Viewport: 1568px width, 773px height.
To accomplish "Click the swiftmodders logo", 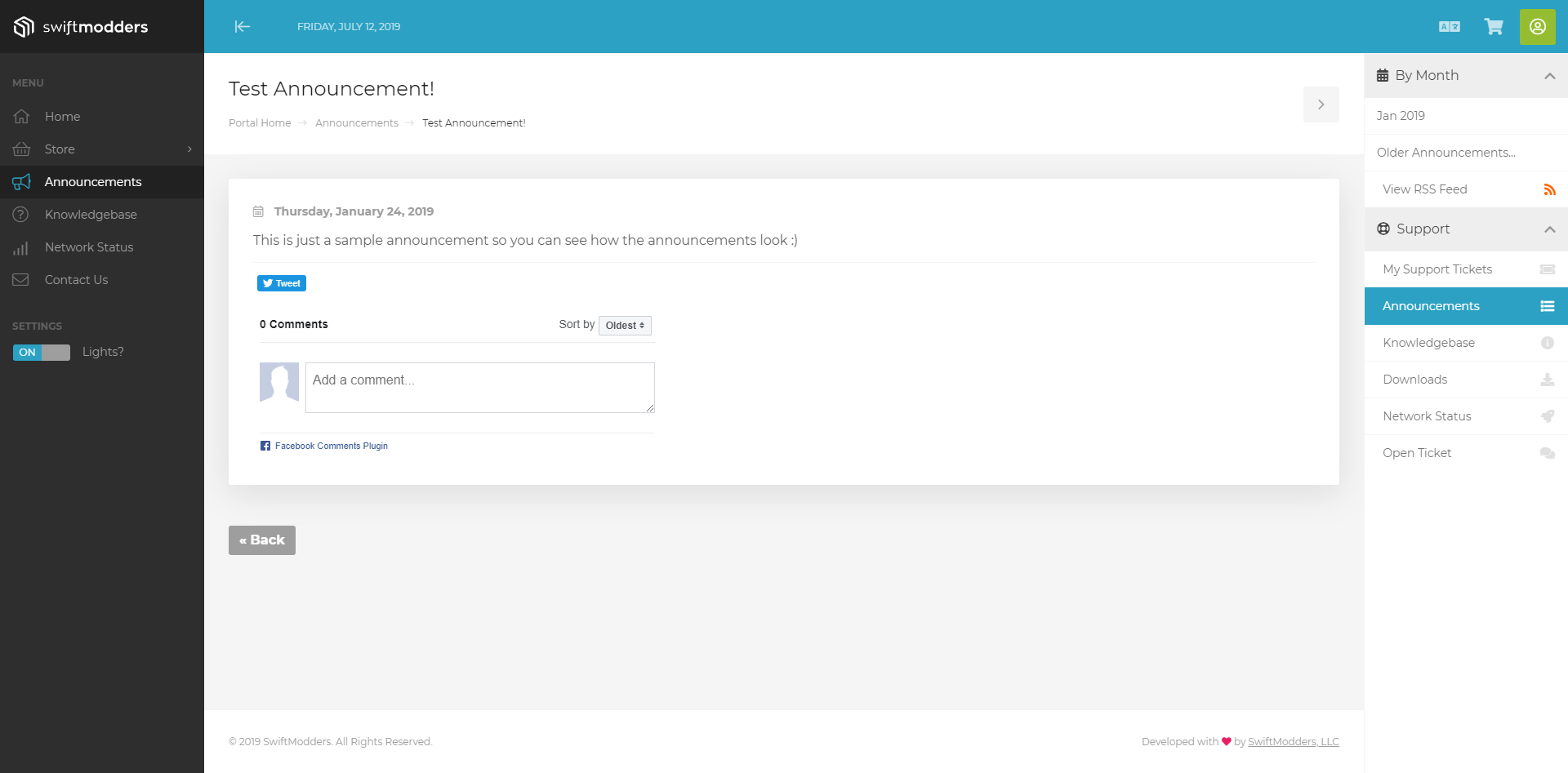I will (81, 27).
